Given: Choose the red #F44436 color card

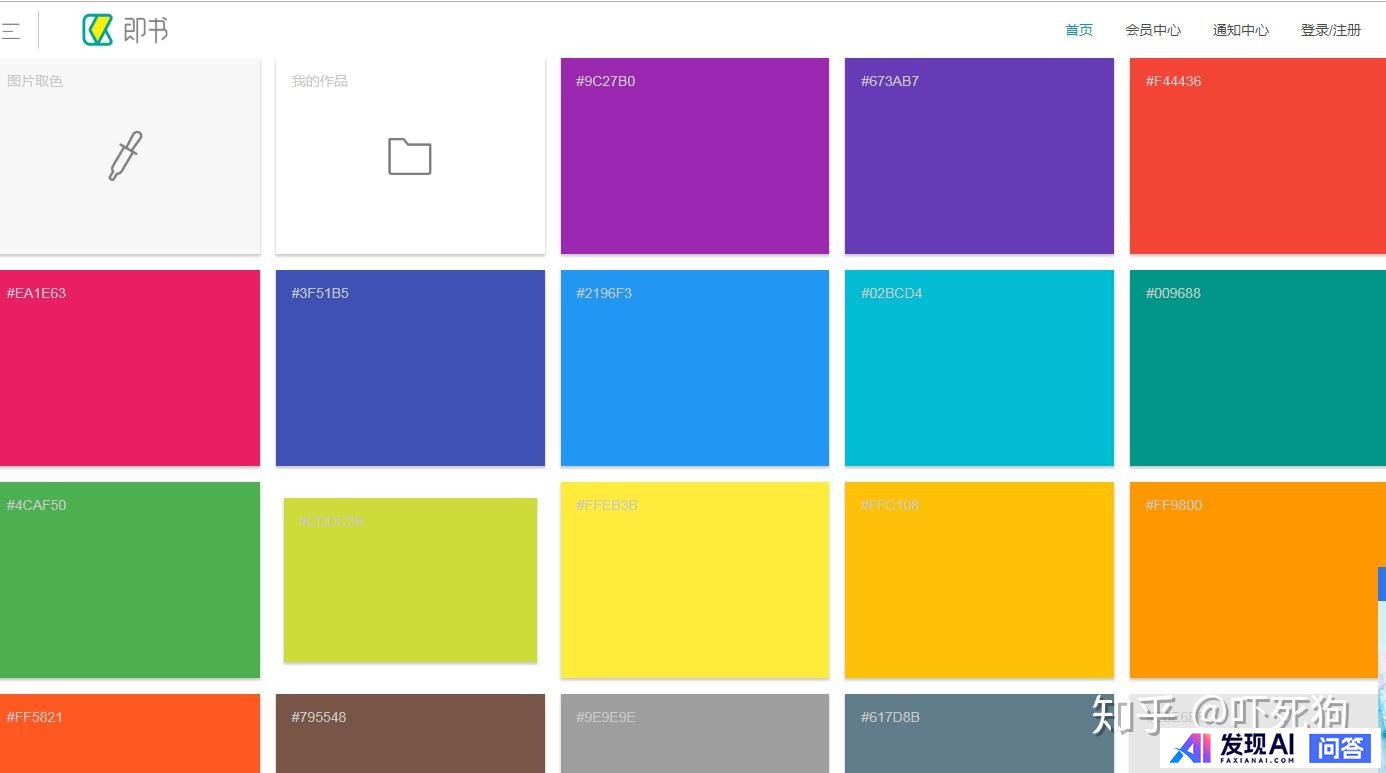Looking at the screenshot, I should tap(1257, 156).
